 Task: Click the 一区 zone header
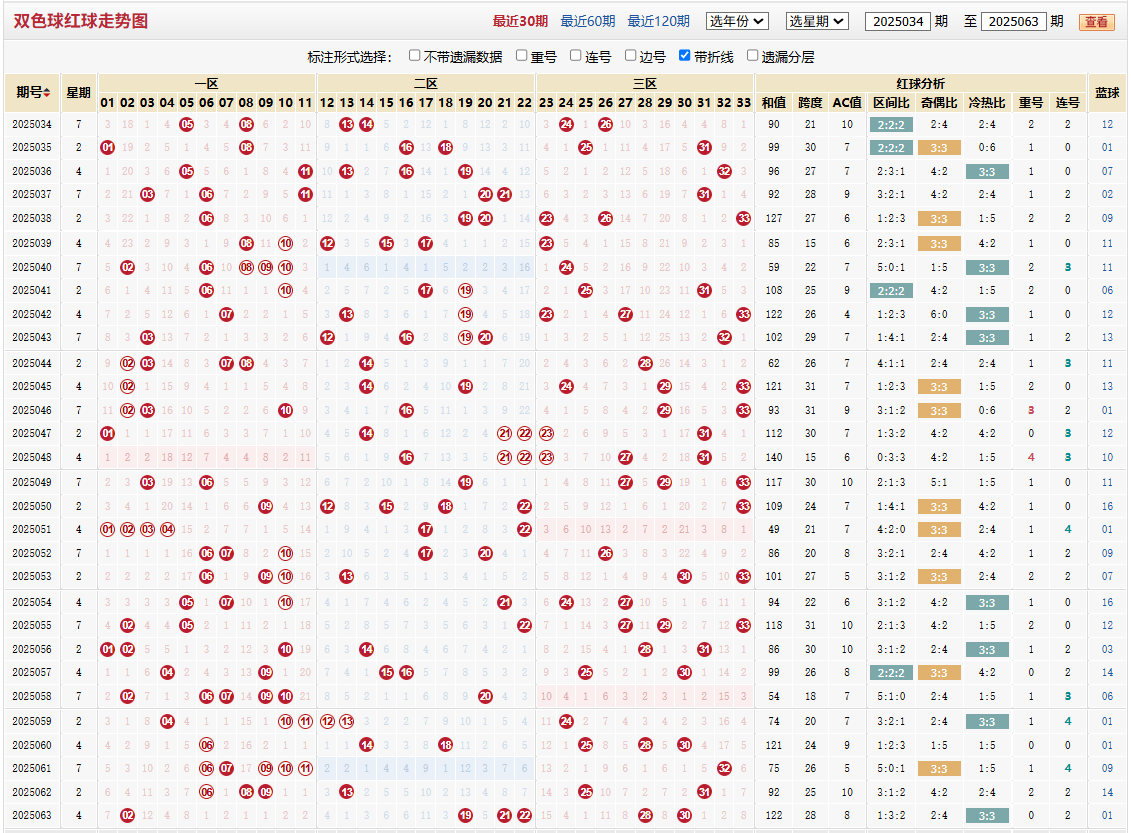207,83
